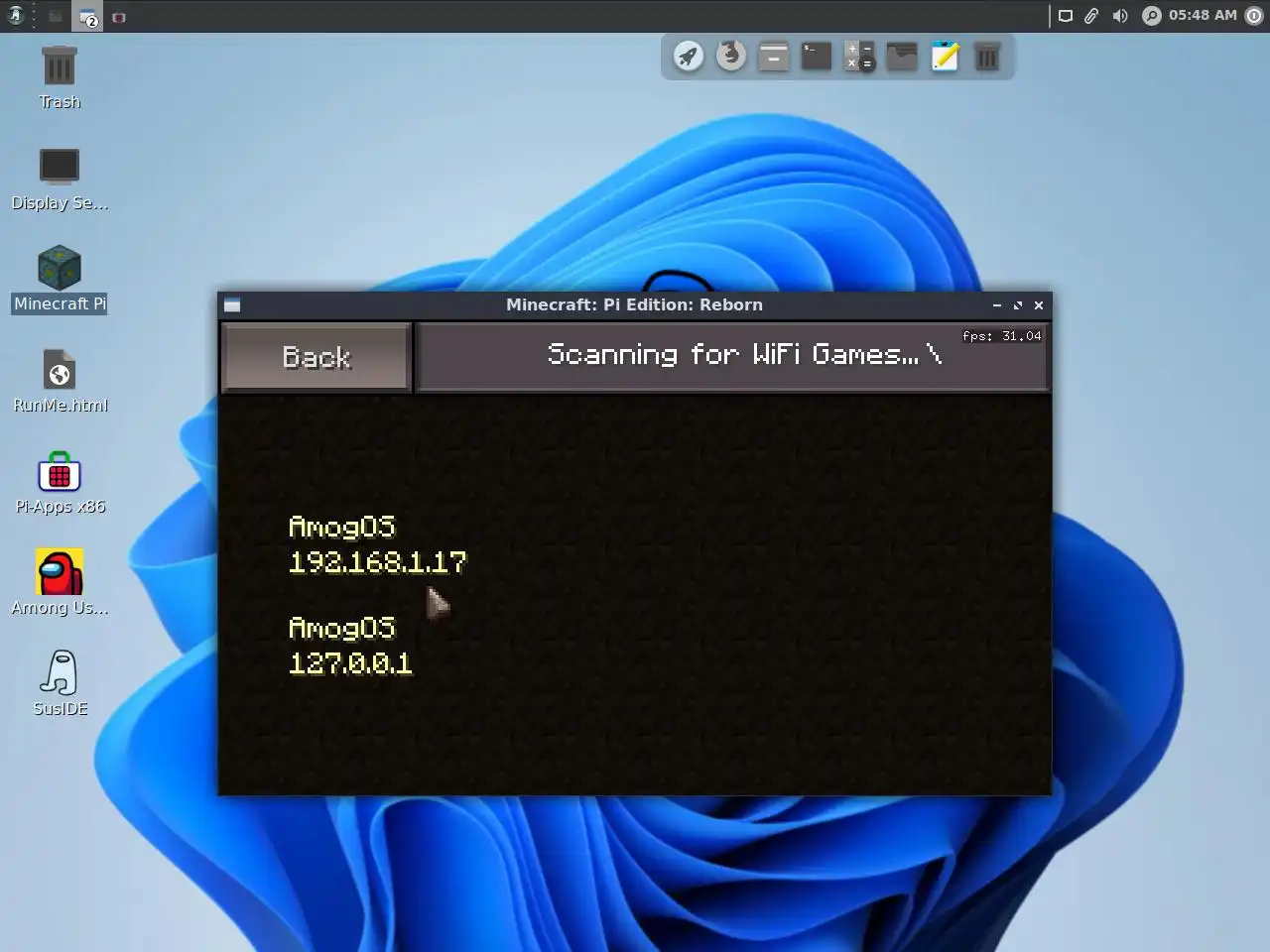Open the volume control in the tray

pos(1120,16)
